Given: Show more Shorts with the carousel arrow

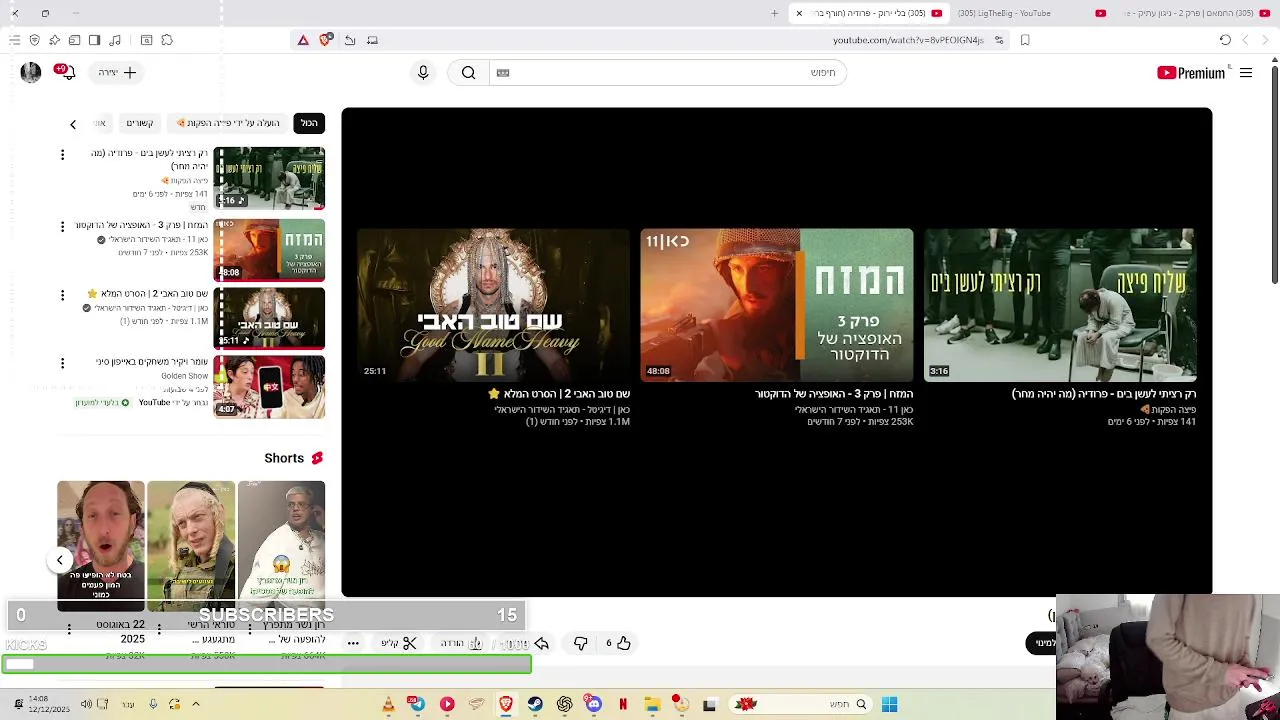Looking at the screenshot, I should point(60,560).
